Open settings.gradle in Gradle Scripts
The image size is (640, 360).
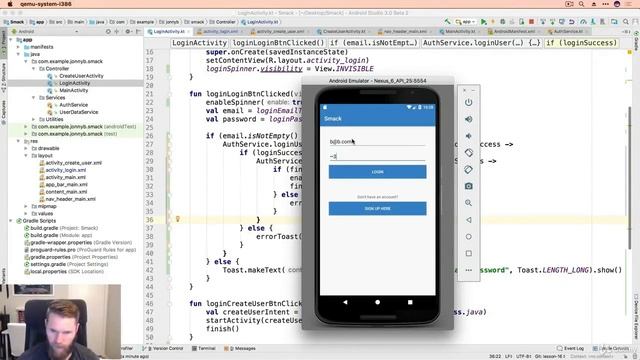pyautogui.click(x=49, y=264)
